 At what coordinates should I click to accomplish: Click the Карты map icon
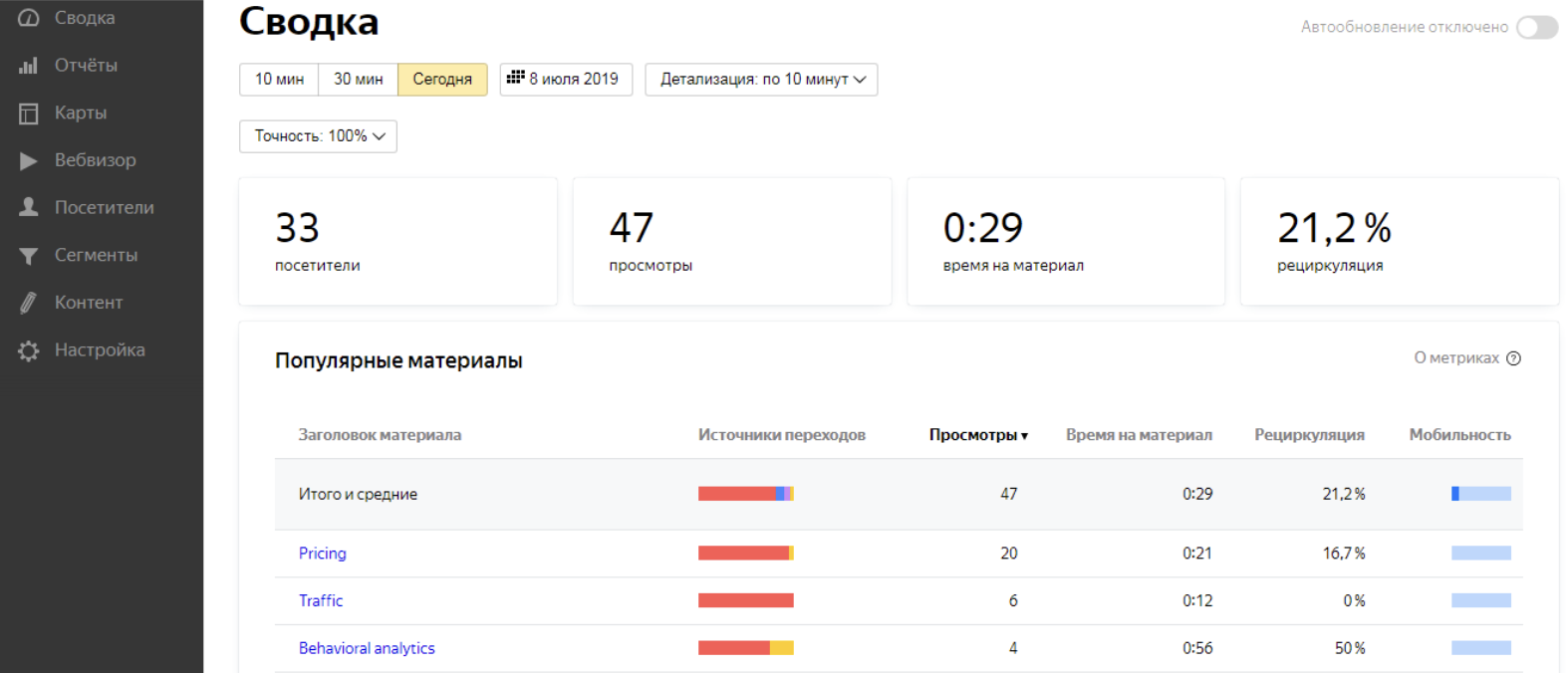coord(29,113)
